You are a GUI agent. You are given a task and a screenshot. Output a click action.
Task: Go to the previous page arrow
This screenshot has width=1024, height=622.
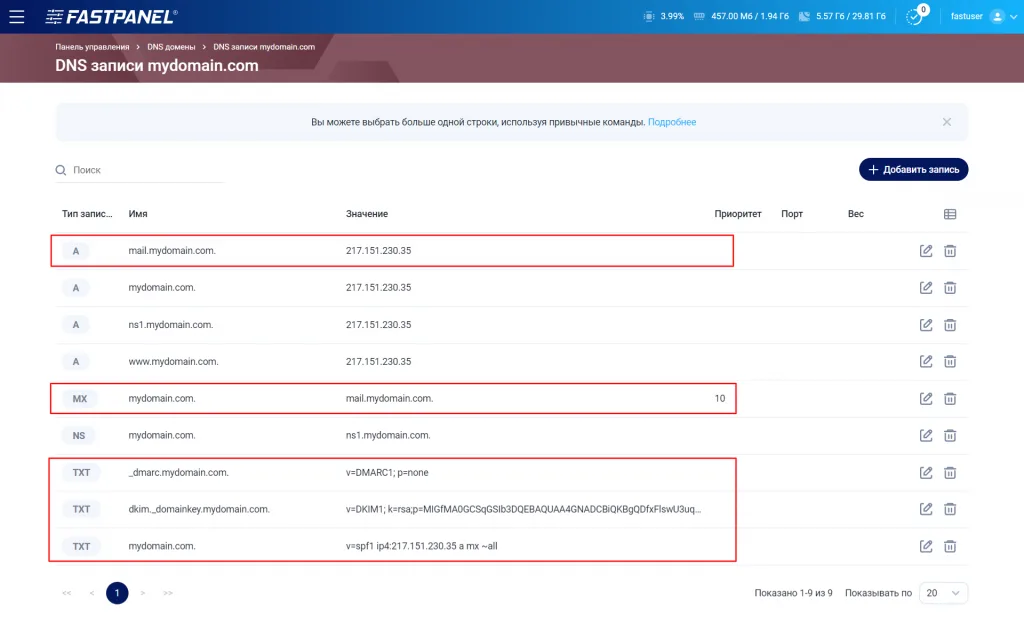tap(92, 593)
